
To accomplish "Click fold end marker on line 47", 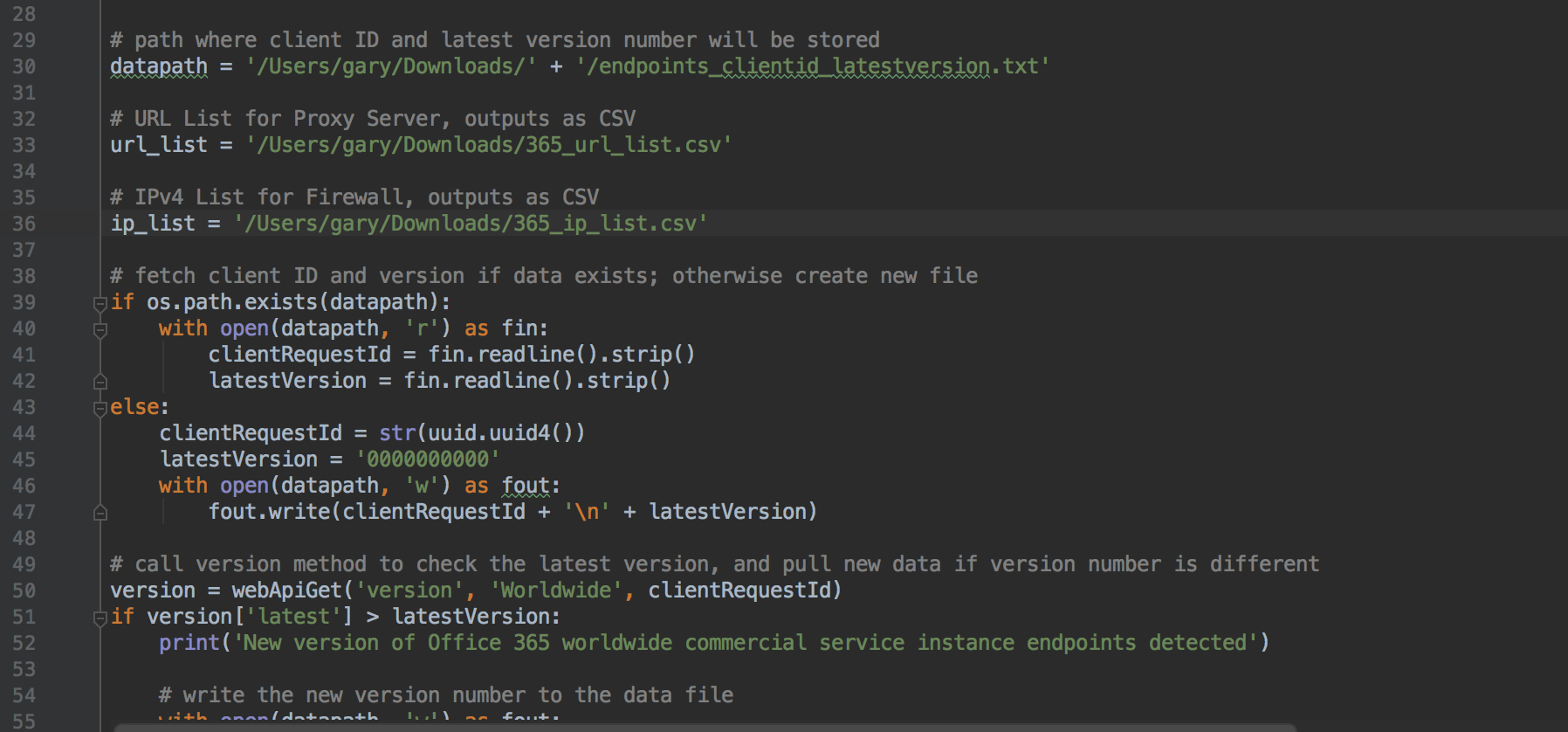I will pos(100,513).
